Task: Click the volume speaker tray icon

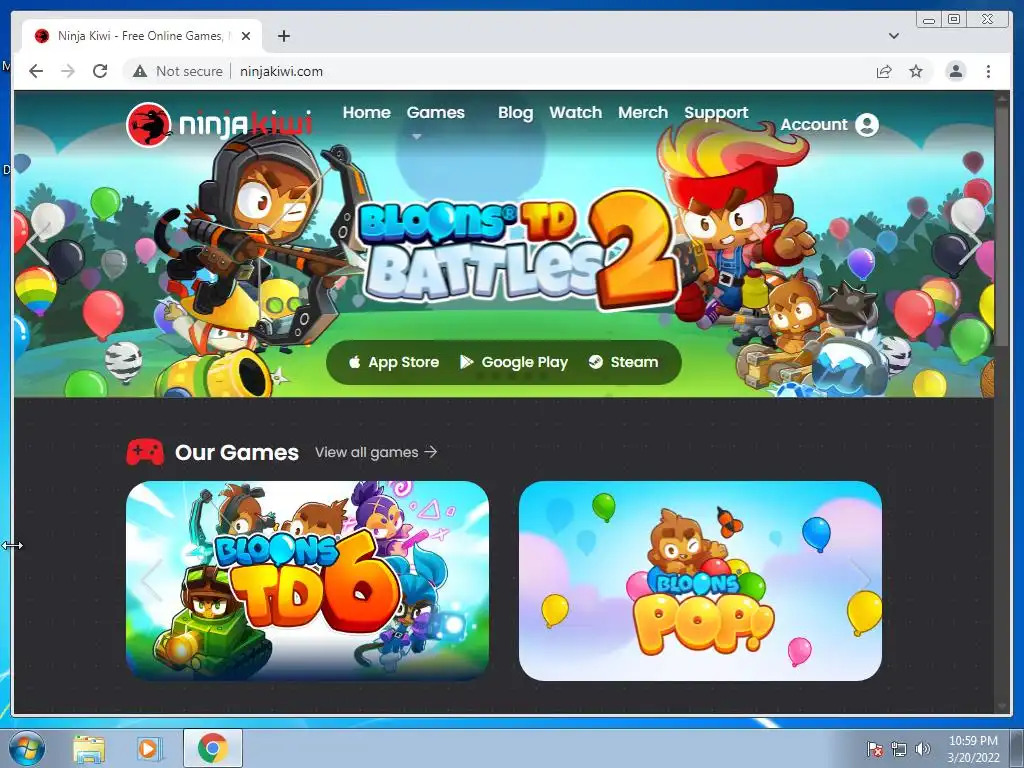Action: tap(922, 749)
